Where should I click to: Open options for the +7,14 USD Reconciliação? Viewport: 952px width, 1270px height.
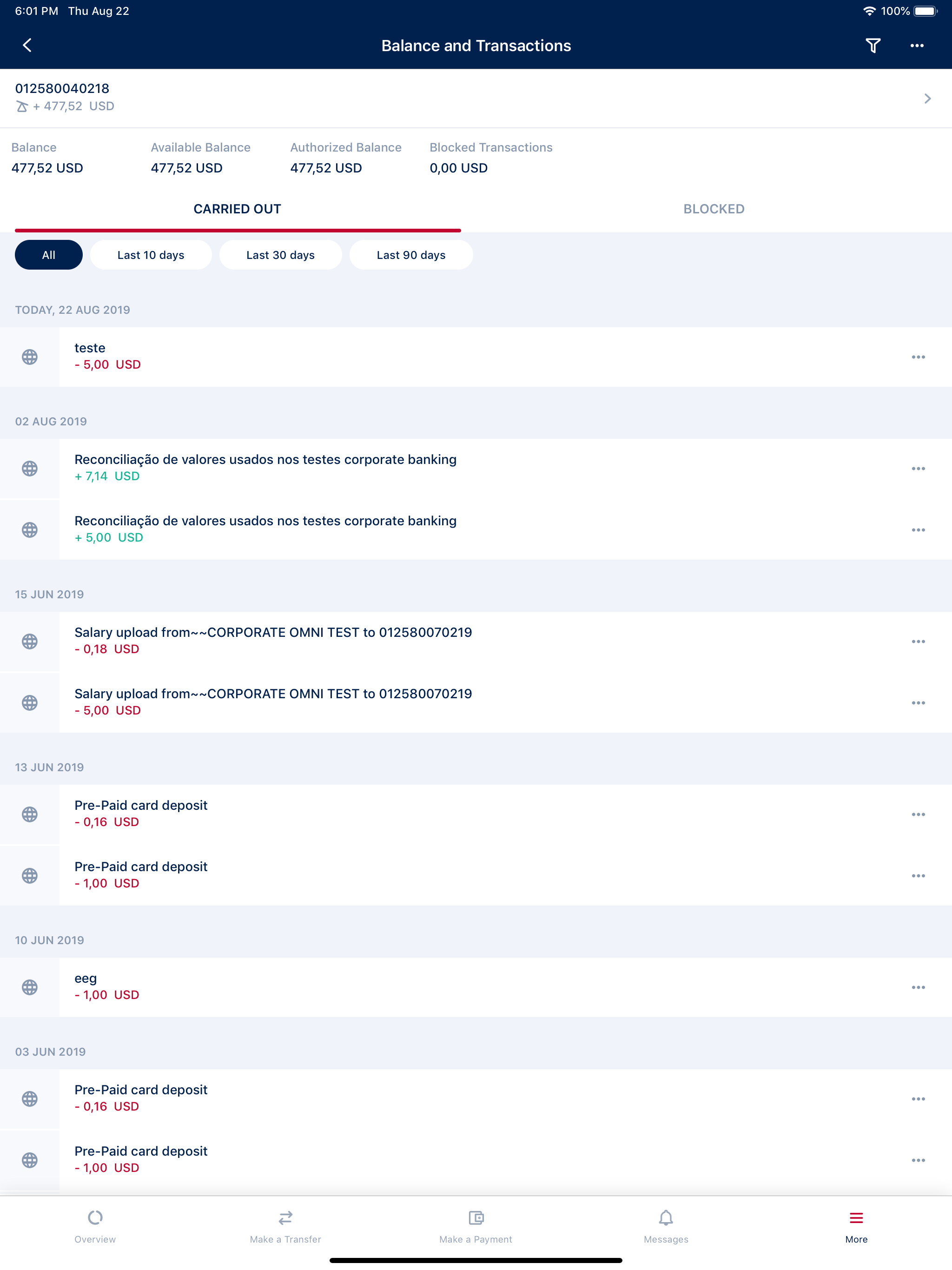(x=918, y=469)
